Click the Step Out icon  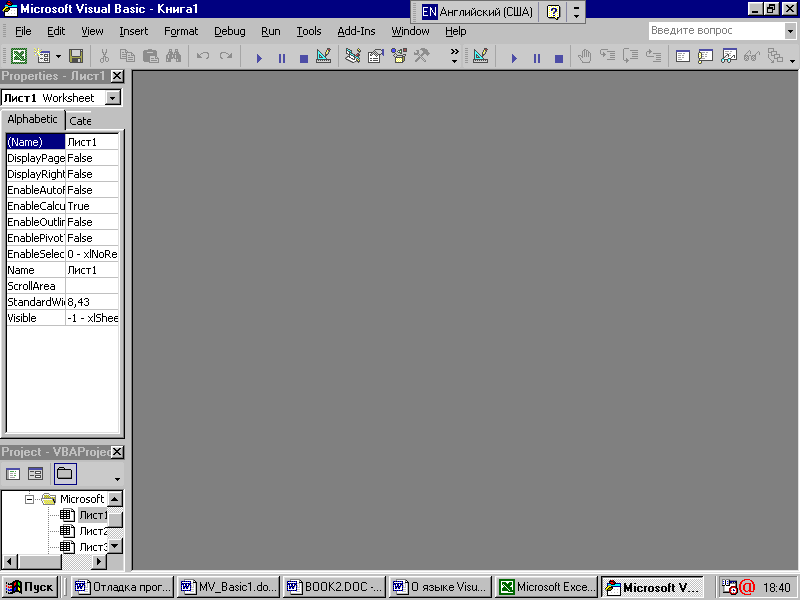tap(654, 55)
